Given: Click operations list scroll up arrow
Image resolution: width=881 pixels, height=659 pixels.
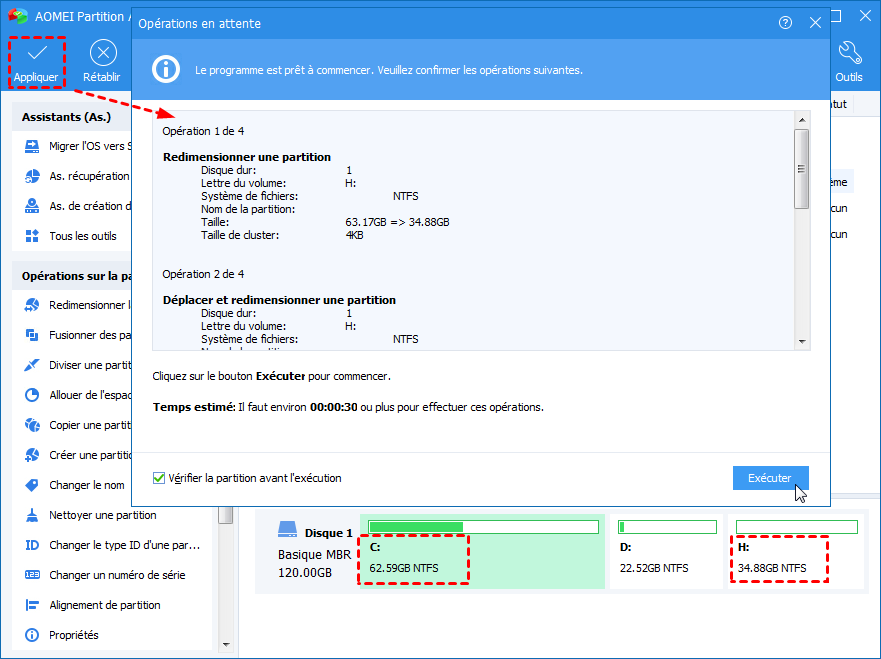Looking at the screenshot, I should click(802, 120).
